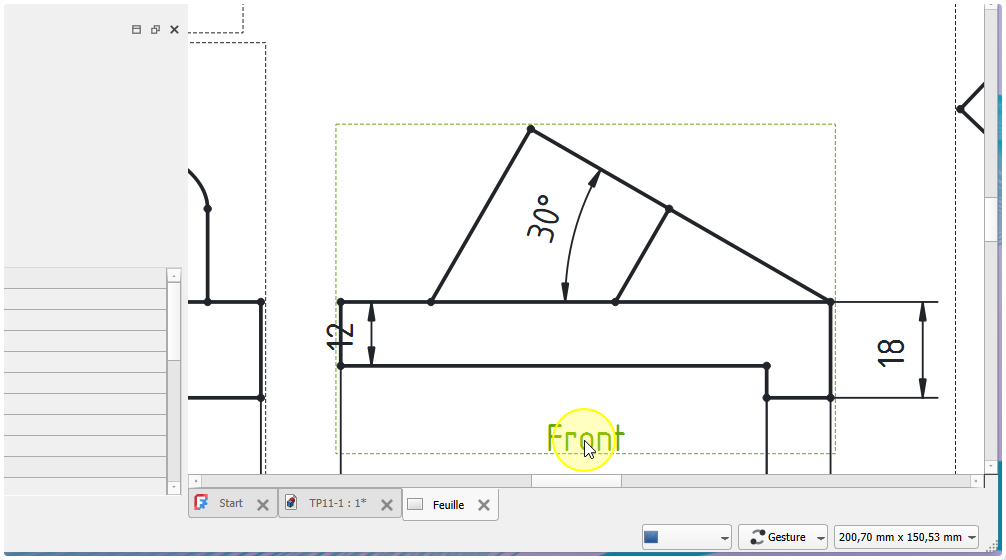Select the 18 dimension value on the right
This screenshot has width=1006, height=560.
tap(890, 351)
